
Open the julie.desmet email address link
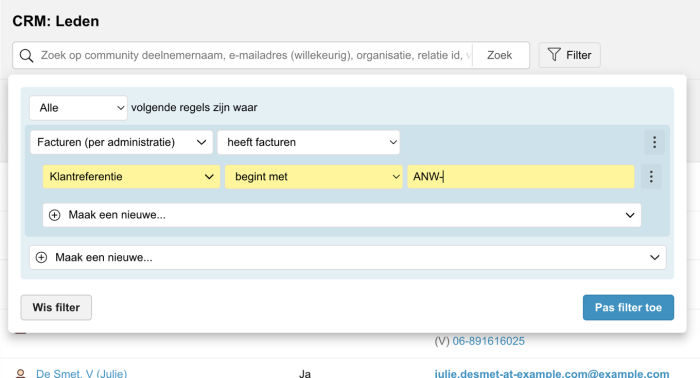point(552,374)
